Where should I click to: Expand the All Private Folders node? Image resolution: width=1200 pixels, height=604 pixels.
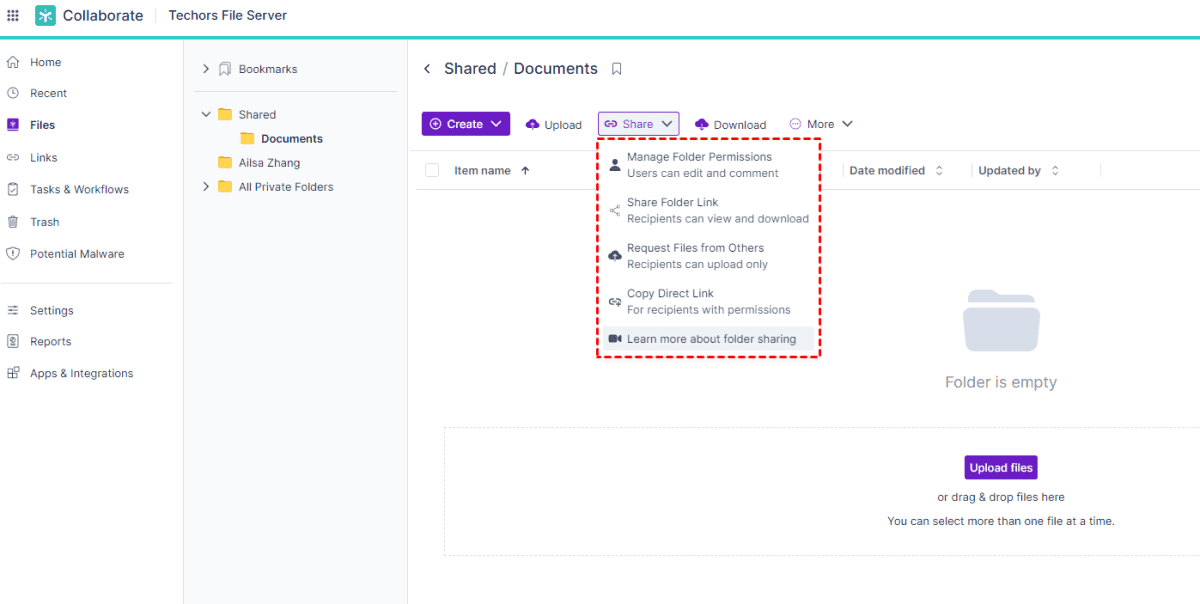[206, 186]
